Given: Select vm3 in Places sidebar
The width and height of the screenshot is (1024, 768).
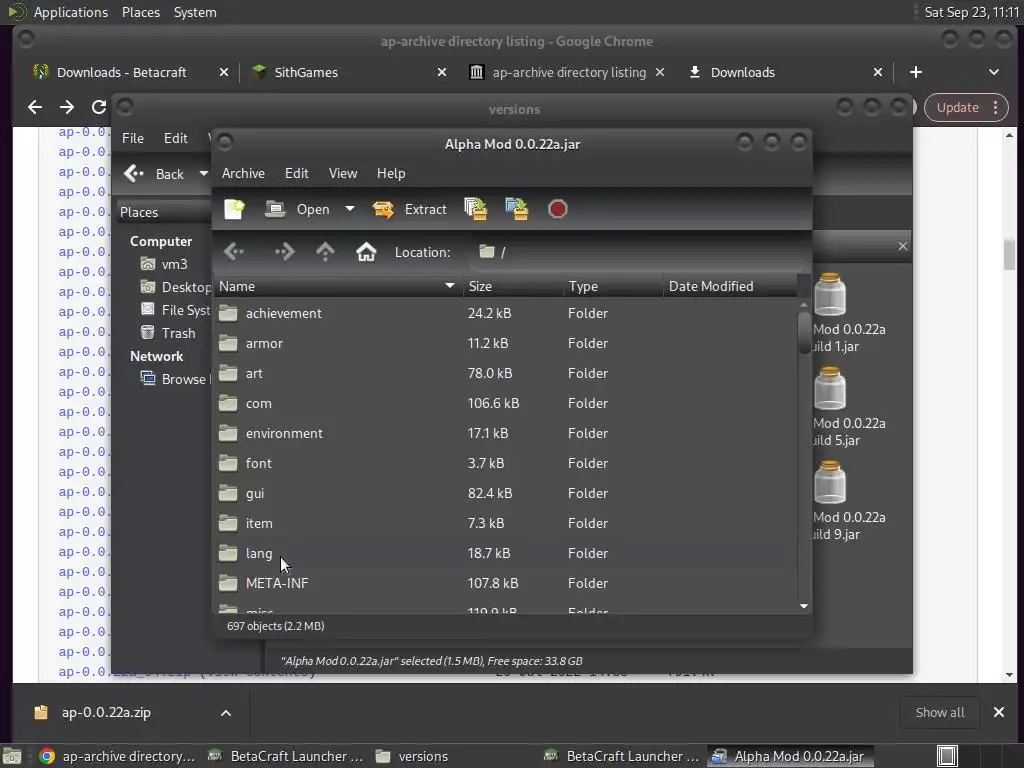Looking at the screenshot, I should [x=165, y=264].
